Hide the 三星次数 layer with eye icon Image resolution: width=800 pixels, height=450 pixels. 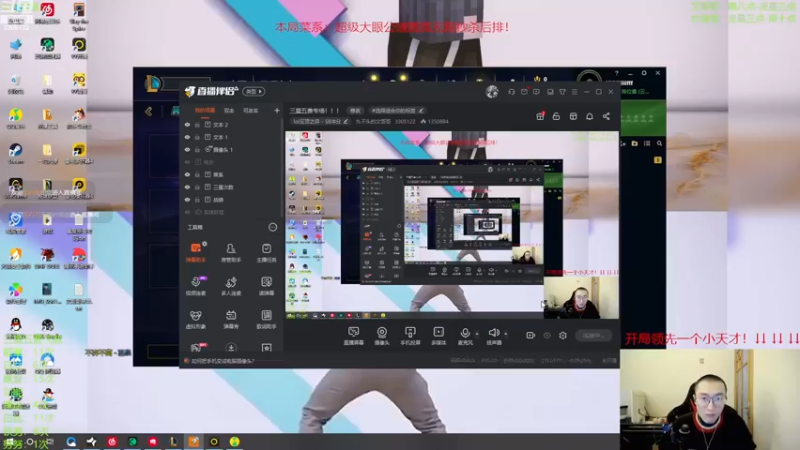187,187
